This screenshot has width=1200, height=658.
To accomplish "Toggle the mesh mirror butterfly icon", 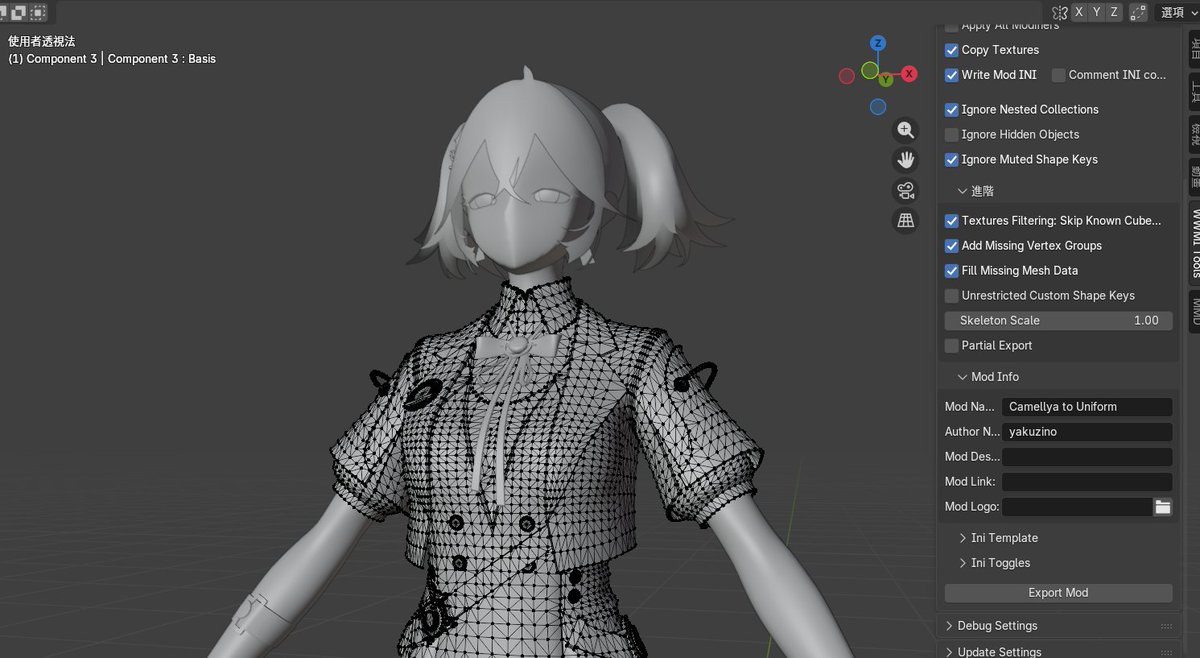I will [1060, 12].
